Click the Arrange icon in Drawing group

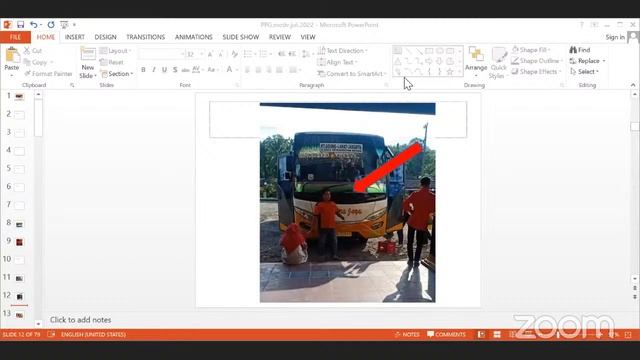coord(476,54)
